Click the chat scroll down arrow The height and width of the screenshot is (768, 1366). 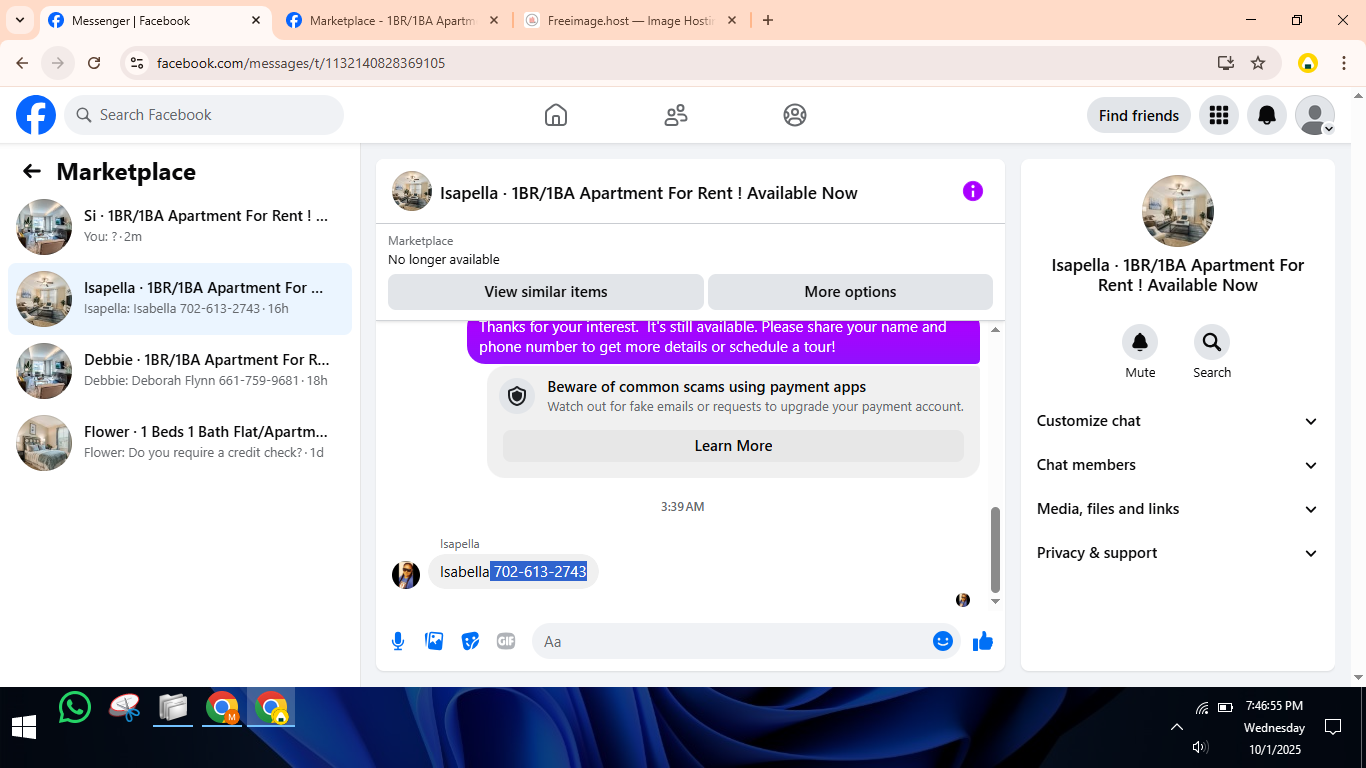point(994,601)
